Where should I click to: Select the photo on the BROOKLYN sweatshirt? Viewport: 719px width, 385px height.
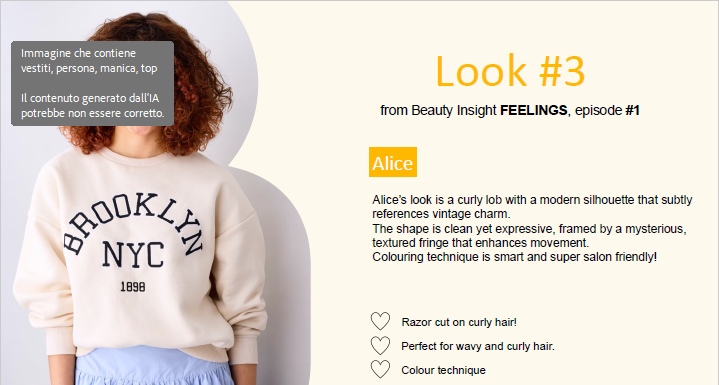pos(156,193)
